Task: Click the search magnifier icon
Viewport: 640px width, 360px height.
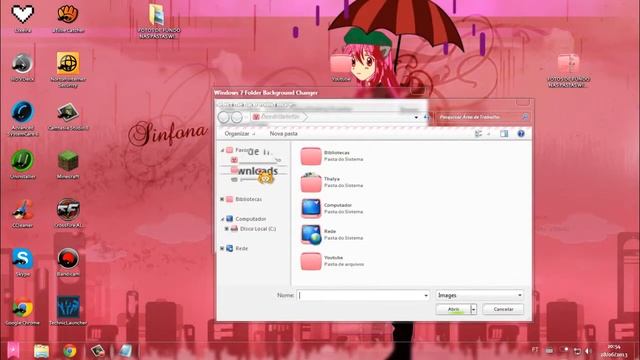Action: [525, 117]
